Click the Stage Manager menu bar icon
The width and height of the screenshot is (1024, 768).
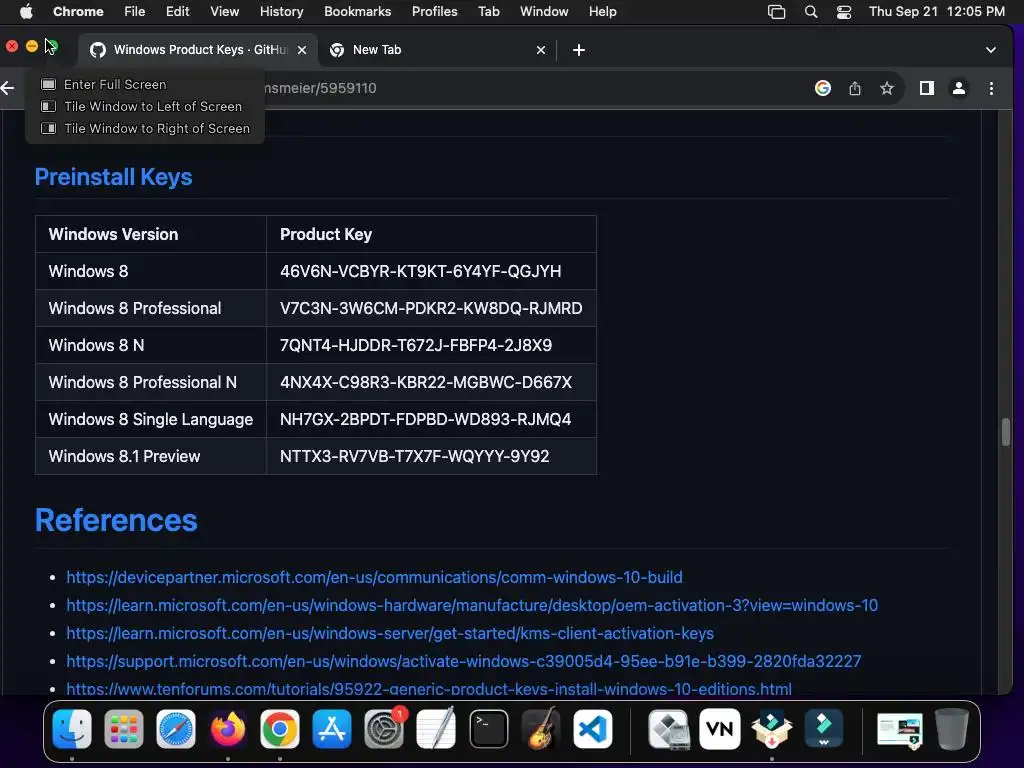click(x=776, y=12)
